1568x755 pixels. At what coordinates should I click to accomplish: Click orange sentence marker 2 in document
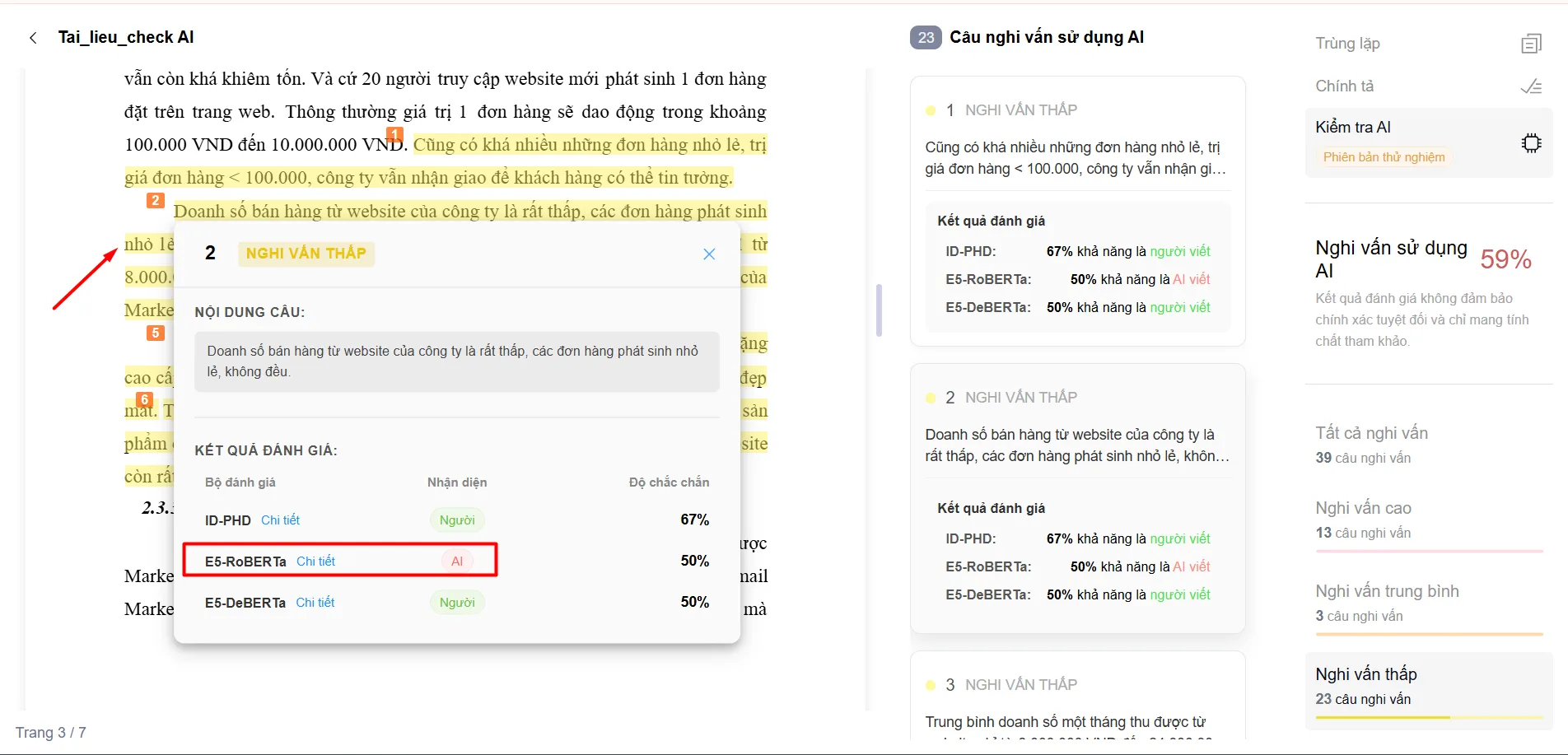(156, 200)
